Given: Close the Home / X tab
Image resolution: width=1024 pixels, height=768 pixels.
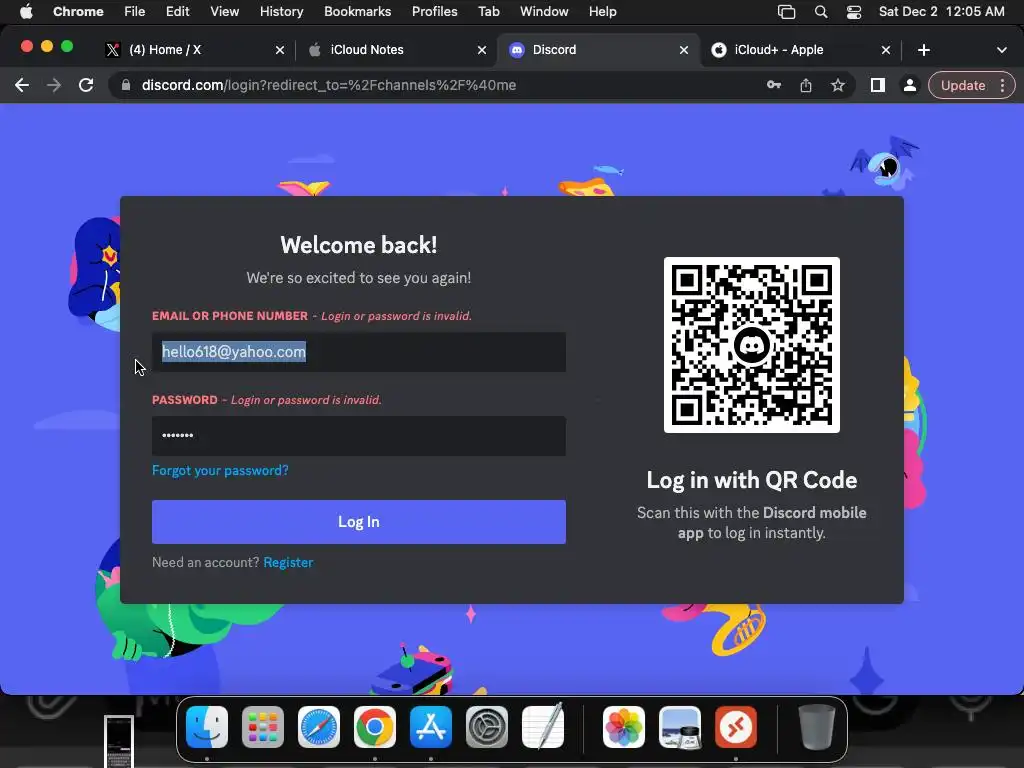Looking at the screenshot, I should [x=280, y=50].
